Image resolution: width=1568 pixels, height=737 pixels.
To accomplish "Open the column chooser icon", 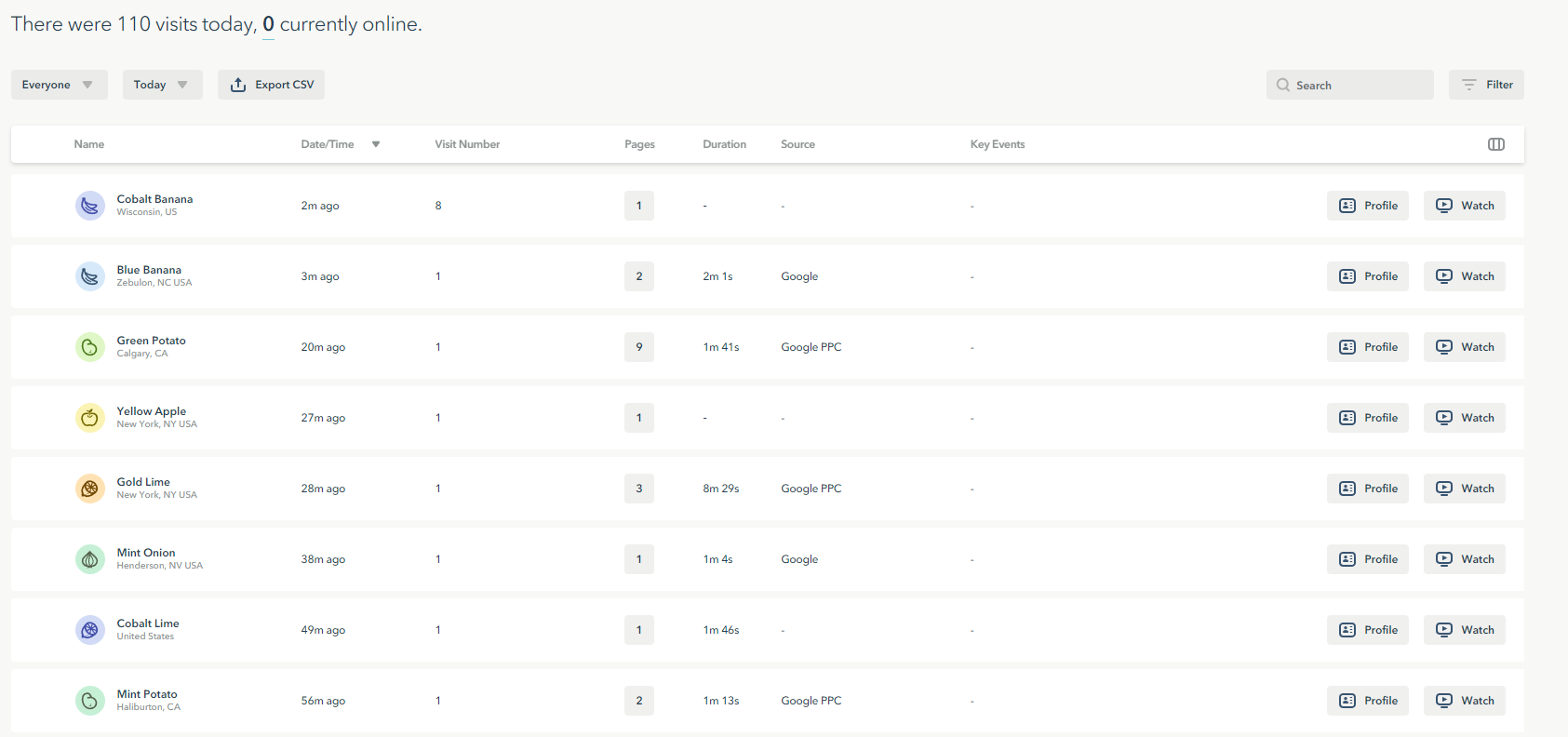I will [1495, 144].
